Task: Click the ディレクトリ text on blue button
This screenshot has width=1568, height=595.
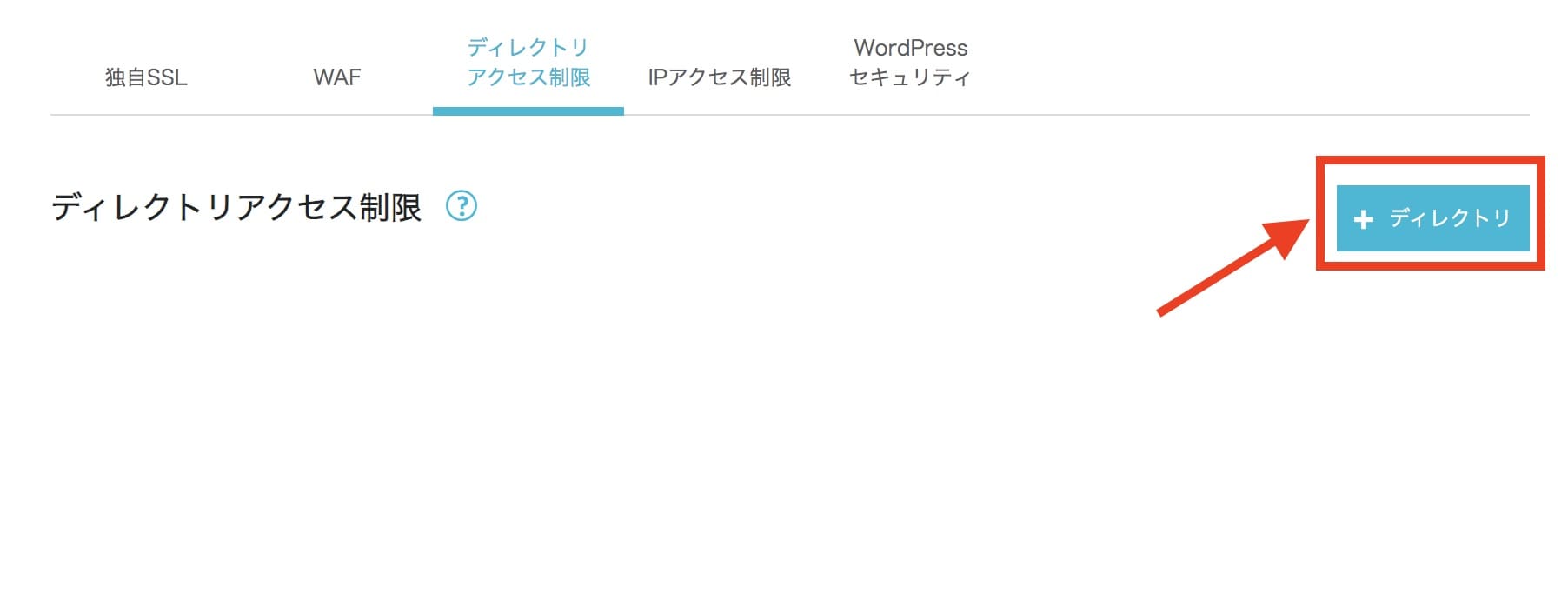Action: [1450, 217]
